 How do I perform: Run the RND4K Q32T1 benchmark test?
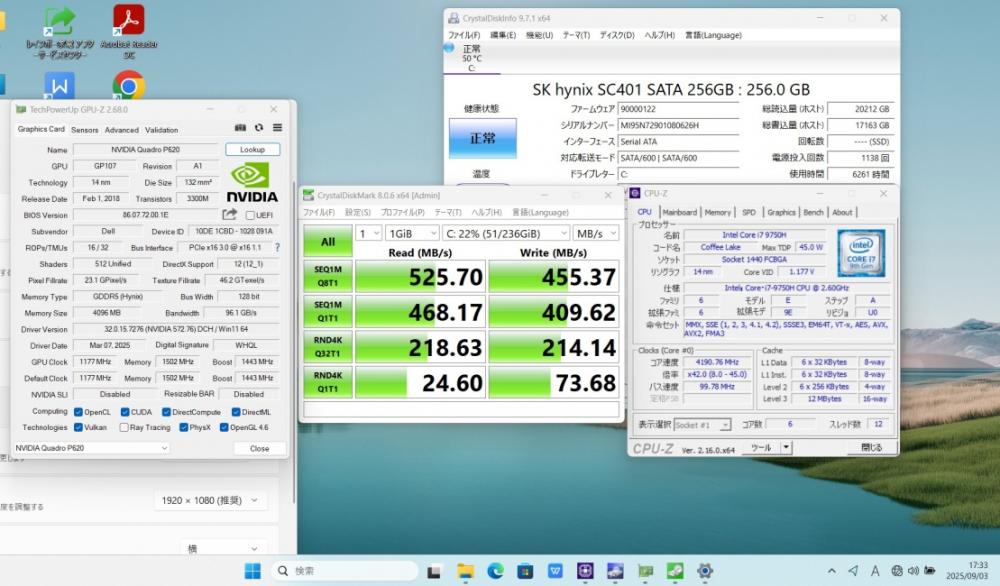(x=328, y=347)
